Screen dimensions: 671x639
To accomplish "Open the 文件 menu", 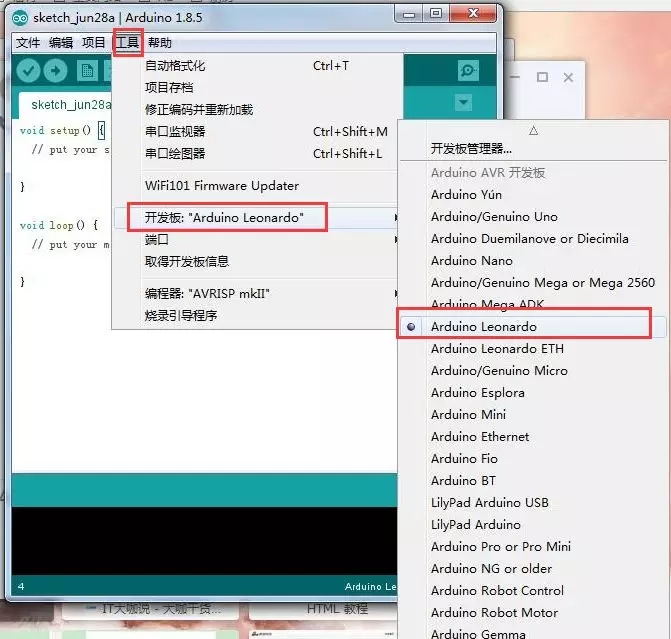I will click(28, 43).
